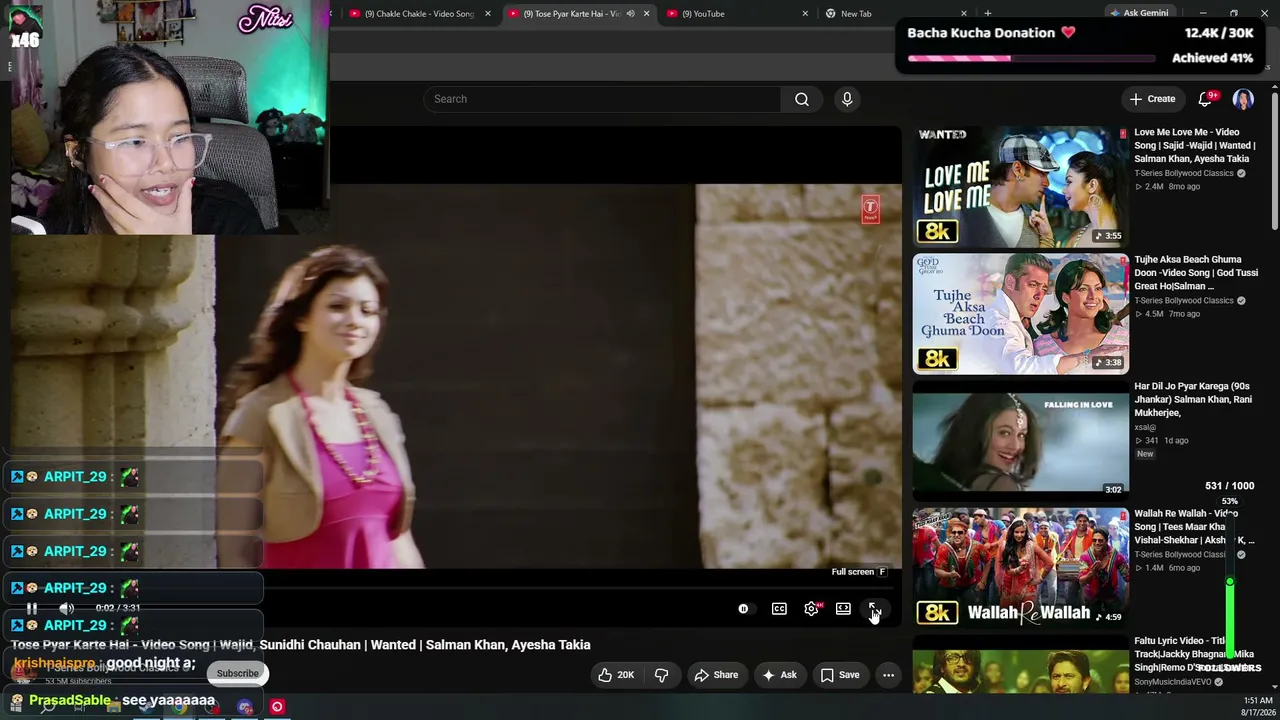This screenshot has width=1280, height=720.
Task: Open the account avatar menu
Action: click(x=1243, y=99)
